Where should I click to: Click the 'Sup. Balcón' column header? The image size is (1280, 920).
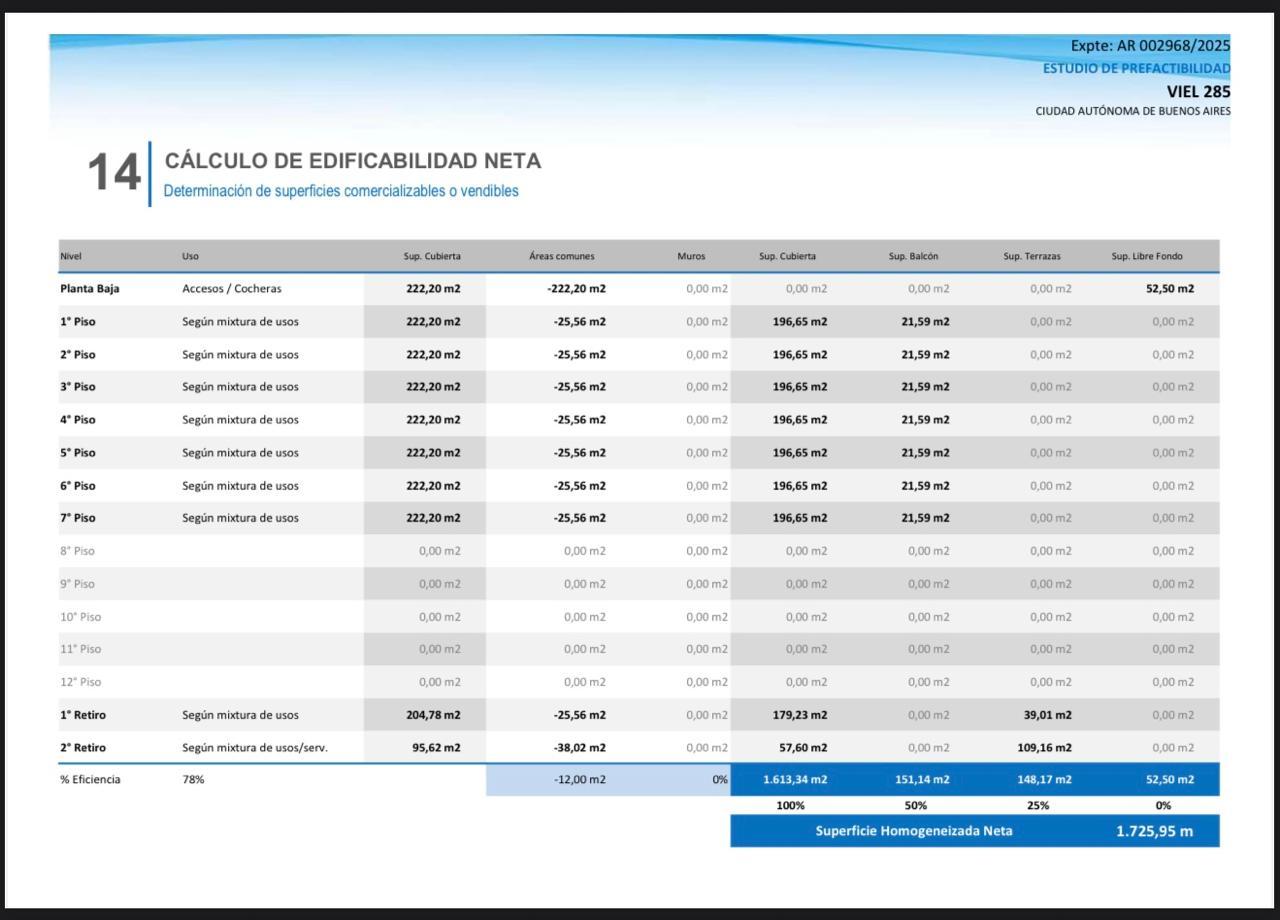913,256
